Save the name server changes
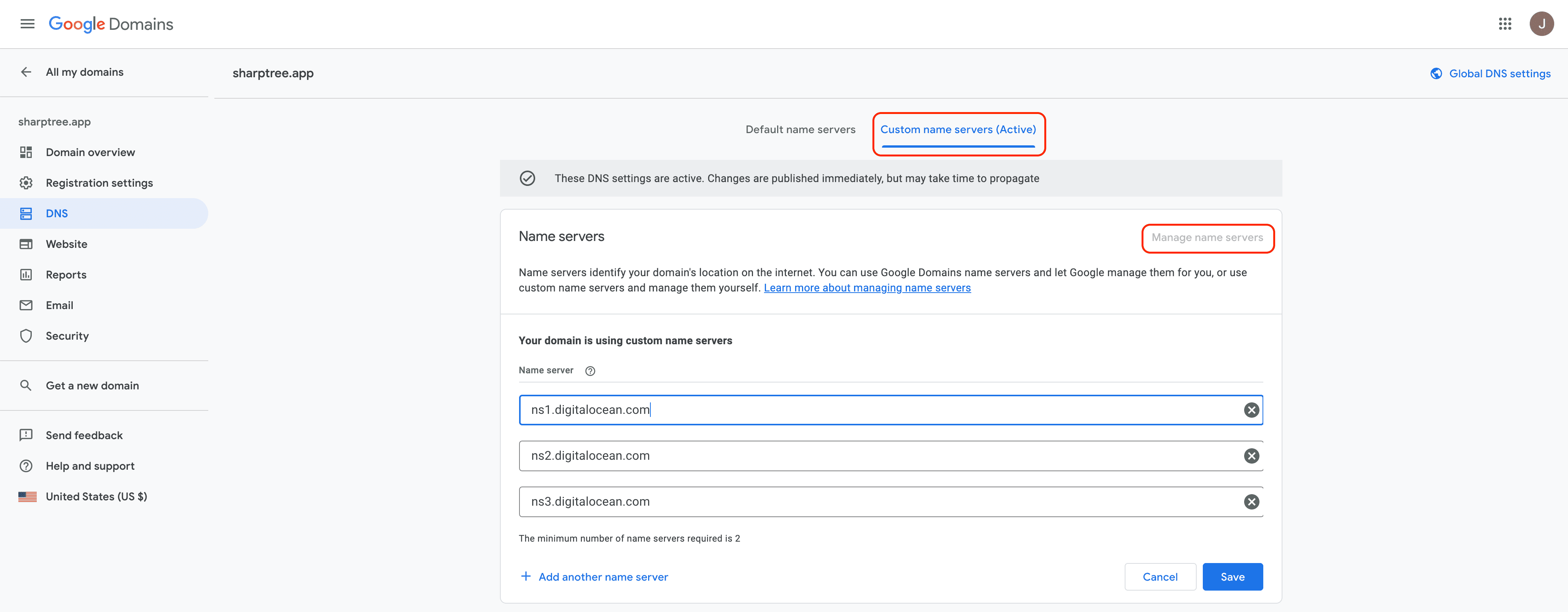The width and height of the screenshot is (1568, 612). coord(1233,577)
